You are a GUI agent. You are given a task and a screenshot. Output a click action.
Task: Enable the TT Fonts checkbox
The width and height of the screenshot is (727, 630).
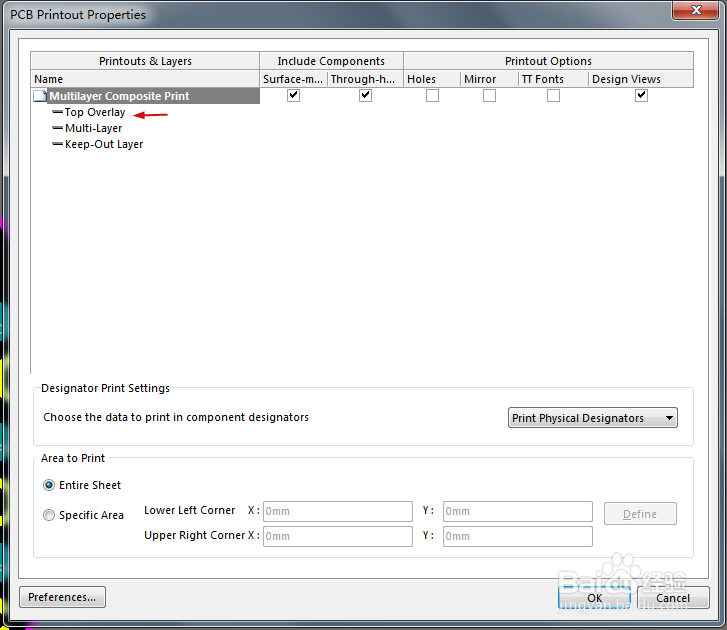[553, 95]
